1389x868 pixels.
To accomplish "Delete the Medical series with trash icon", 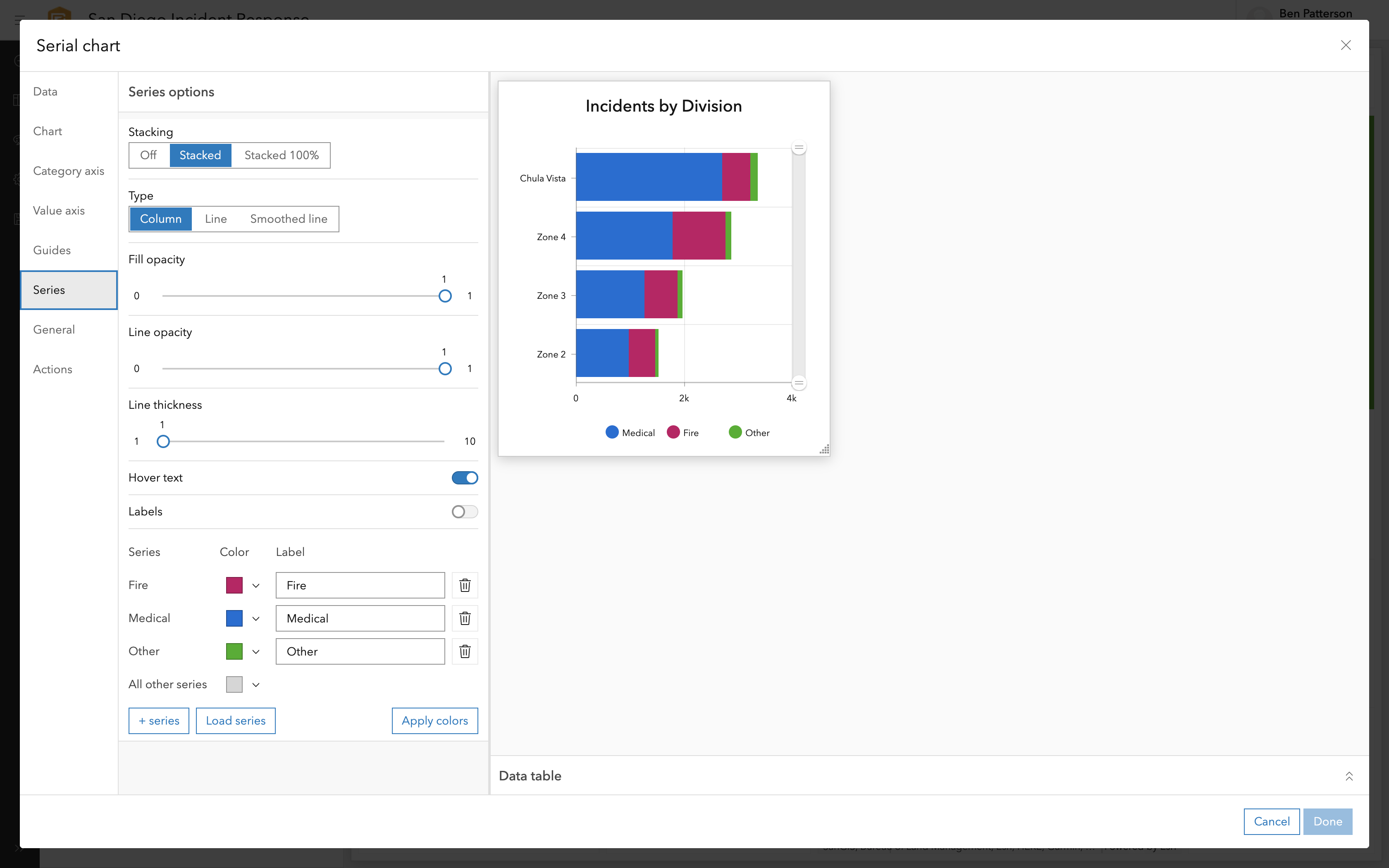I will 465,618.
